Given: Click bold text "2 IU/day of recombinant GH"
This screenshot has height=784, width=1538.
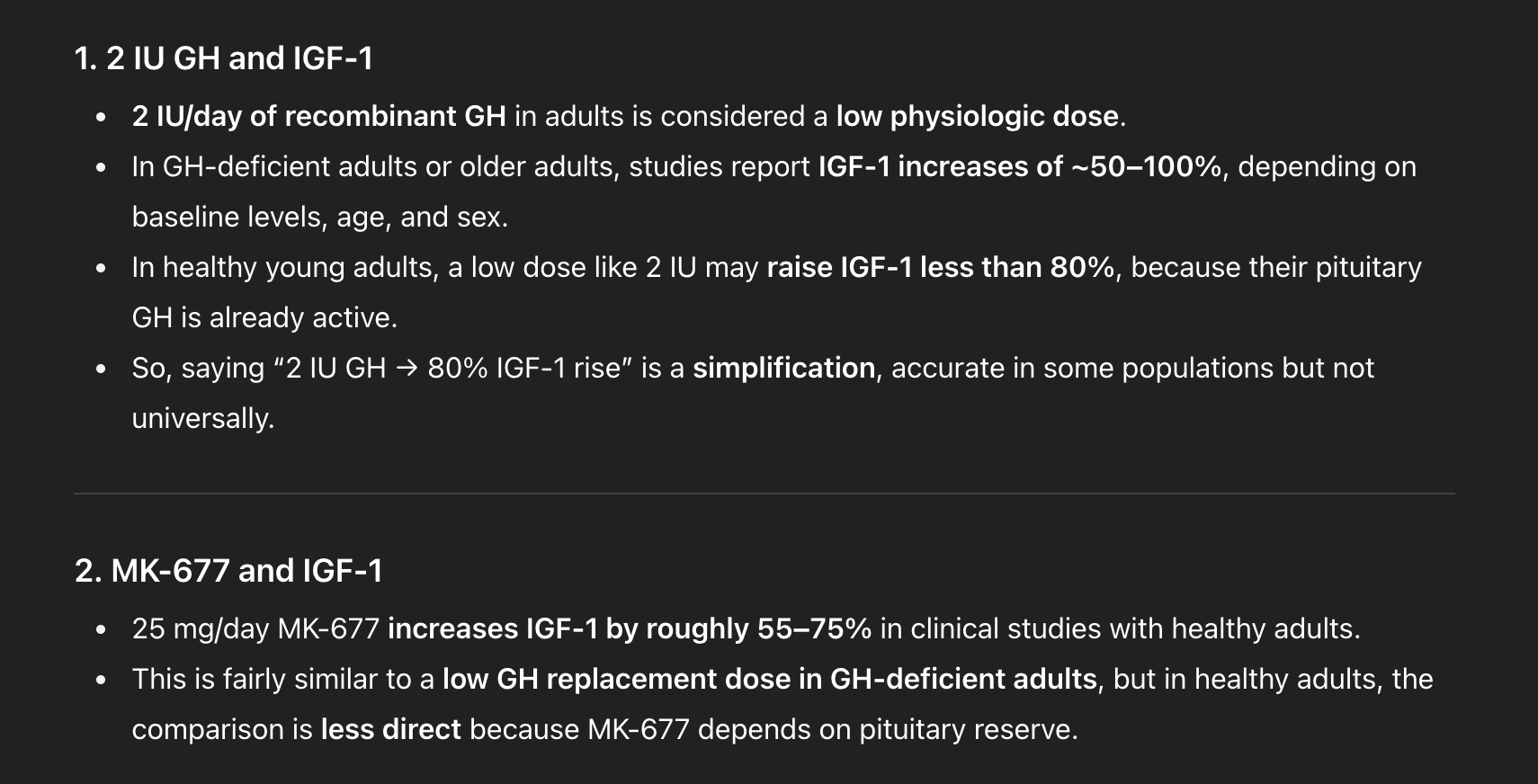Looking at the screenshot, I should [x=318, y=116].
